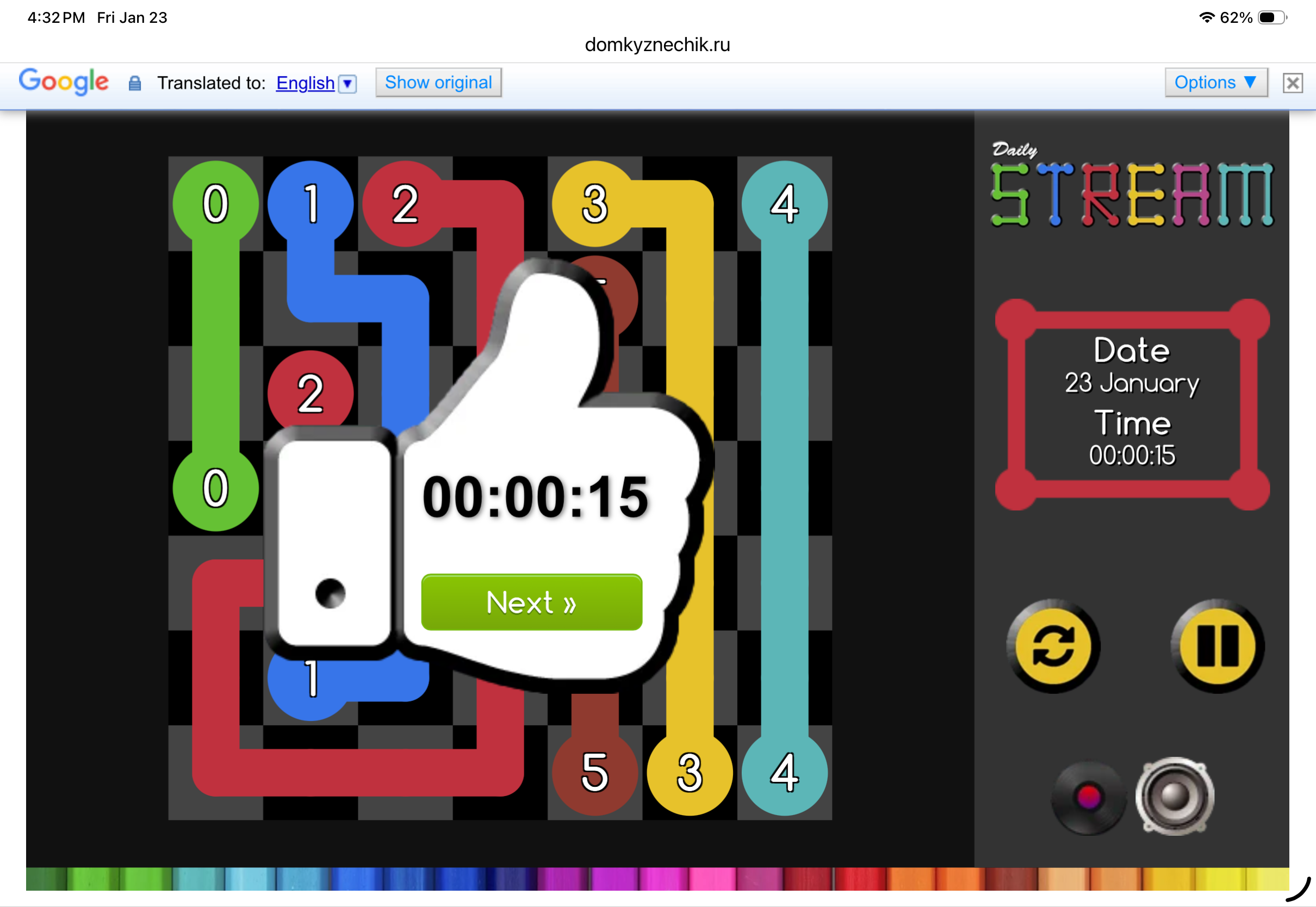
Task: Open the Options dropdown menu
Action: [1215, 83]
